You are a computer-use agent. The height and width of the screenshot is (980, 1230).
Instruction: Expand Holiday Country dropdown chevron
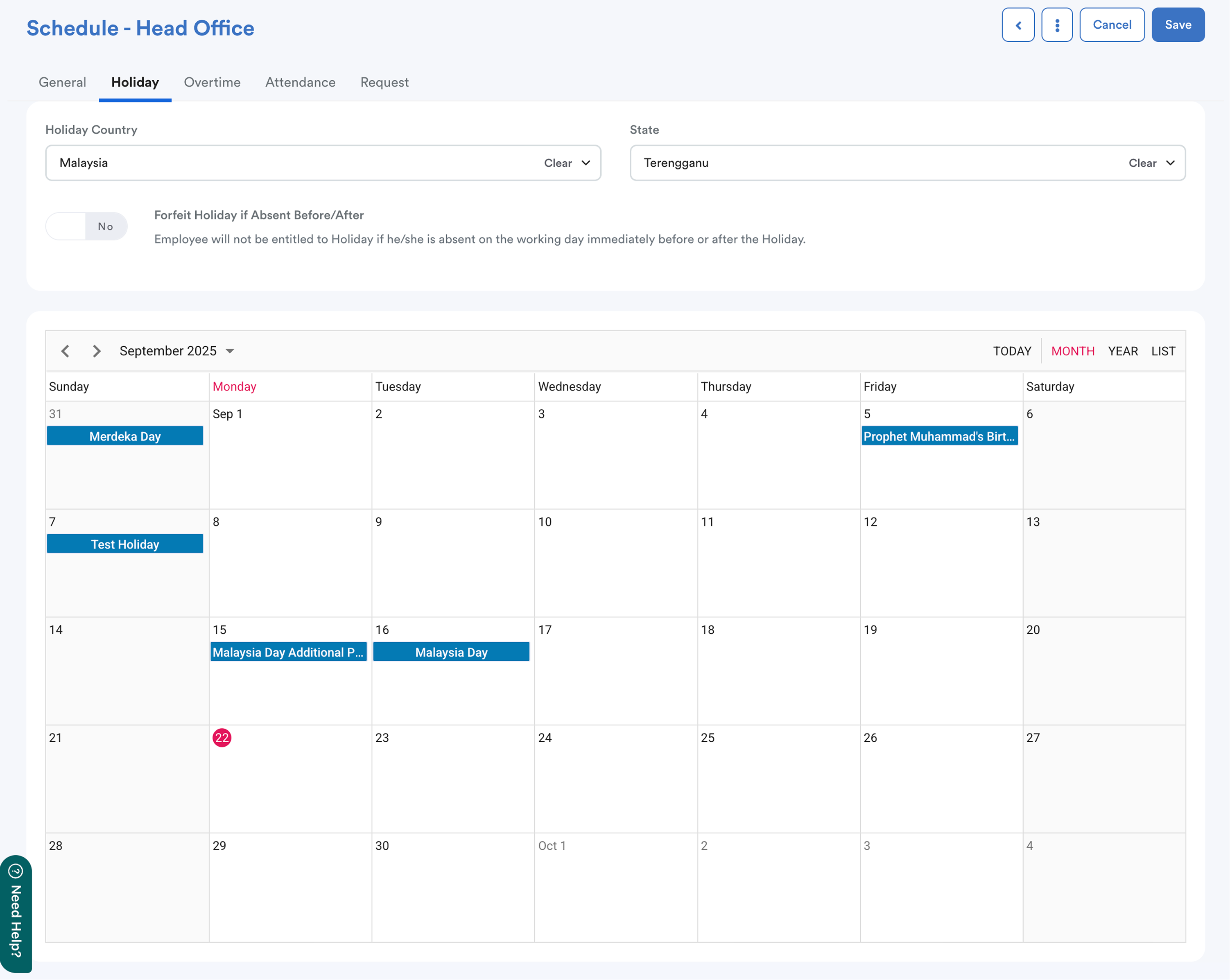[x=586, y=163]
